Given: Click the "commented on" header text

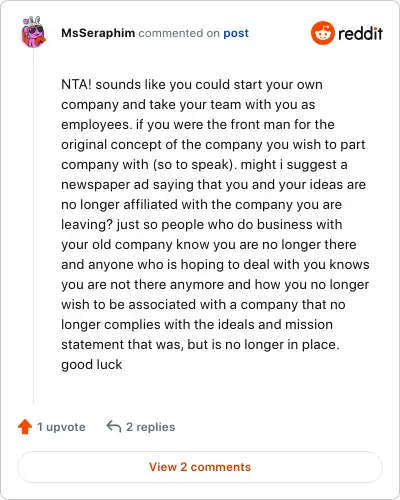Looking at the screenshot, I should pyautogui.click(x=179, y=33).
